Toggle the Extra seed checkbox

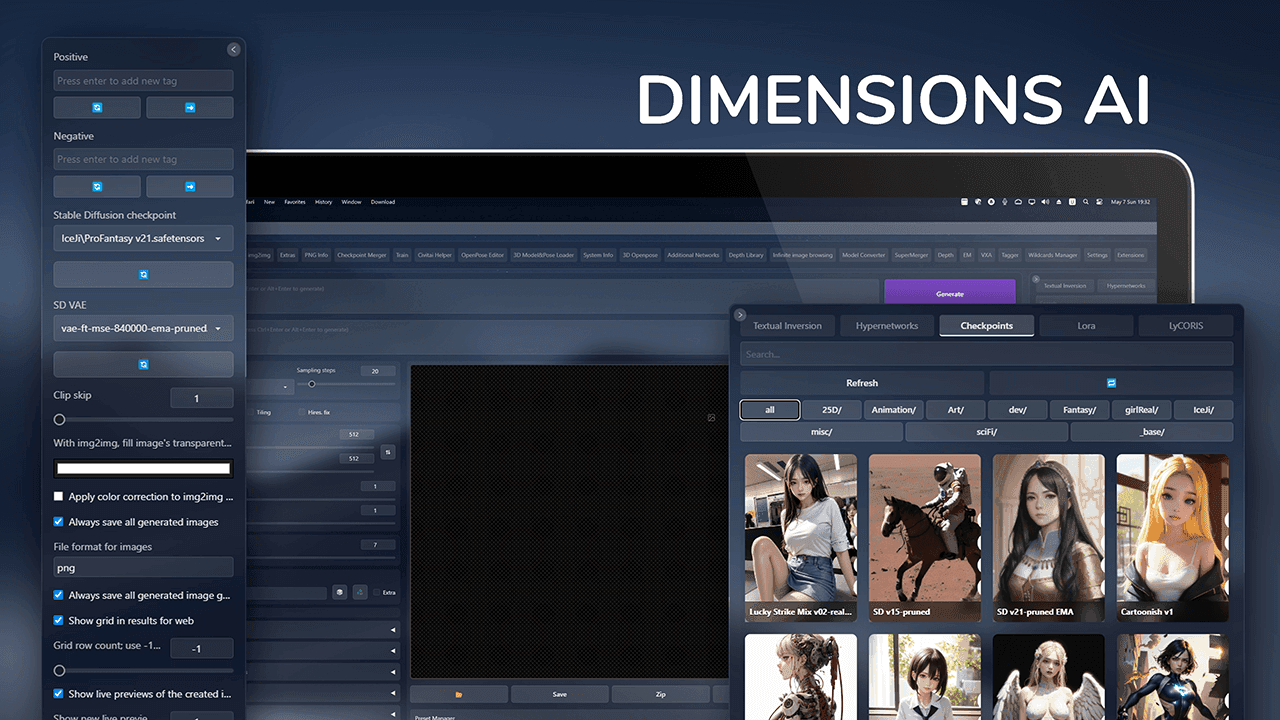click(x=376, y=592)
